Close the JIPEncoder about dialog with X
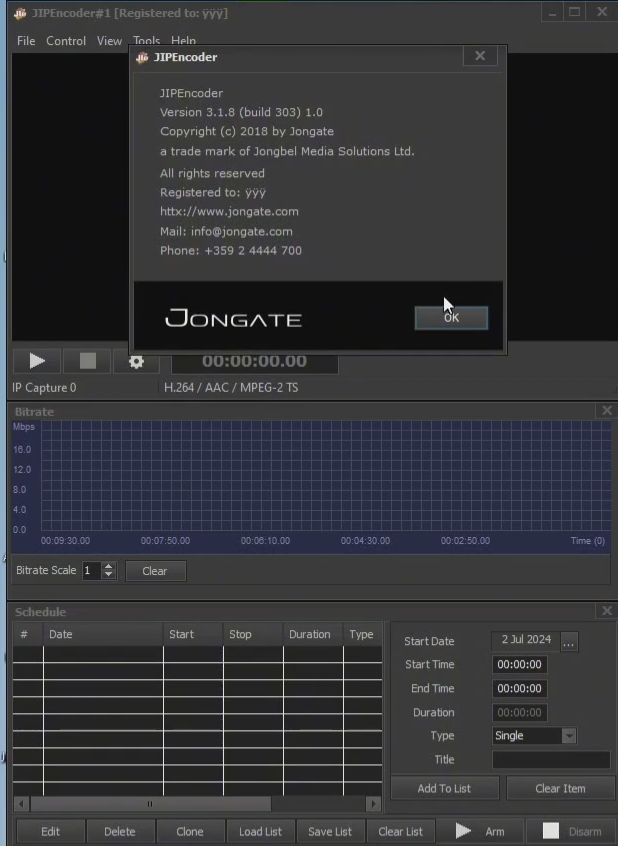The width and height of the screenshot is (618, 846). point(480,57)
